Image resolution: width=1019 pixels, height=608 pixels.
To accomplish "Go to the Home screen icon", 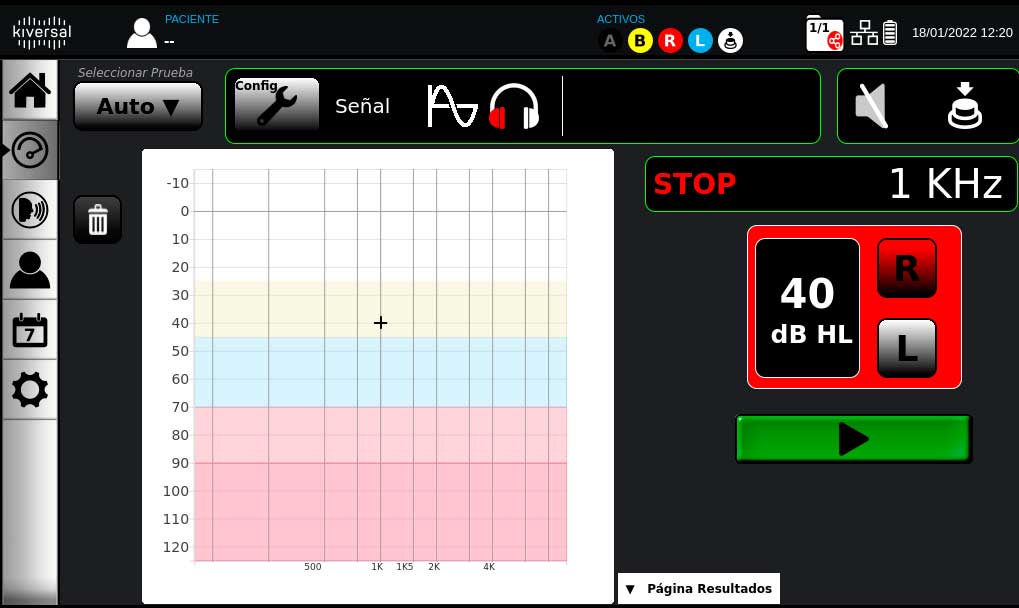I will [29, 90].
